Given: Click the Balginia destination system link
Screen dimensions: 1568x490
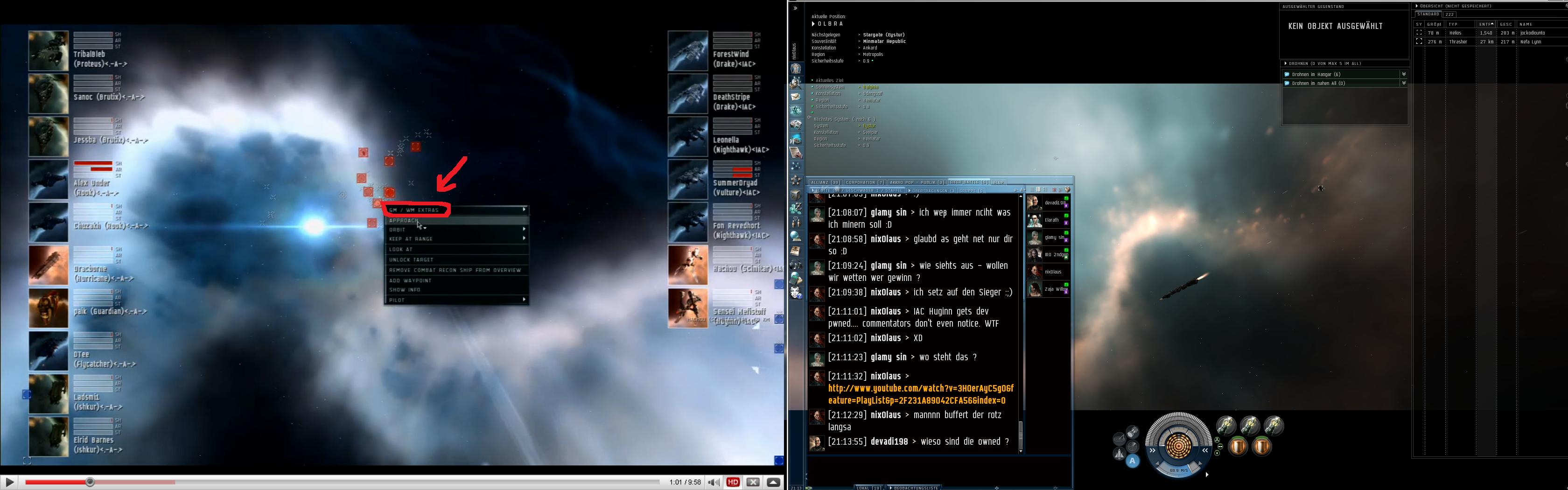Looking at the screenshot, I should [x=870, y=88].
